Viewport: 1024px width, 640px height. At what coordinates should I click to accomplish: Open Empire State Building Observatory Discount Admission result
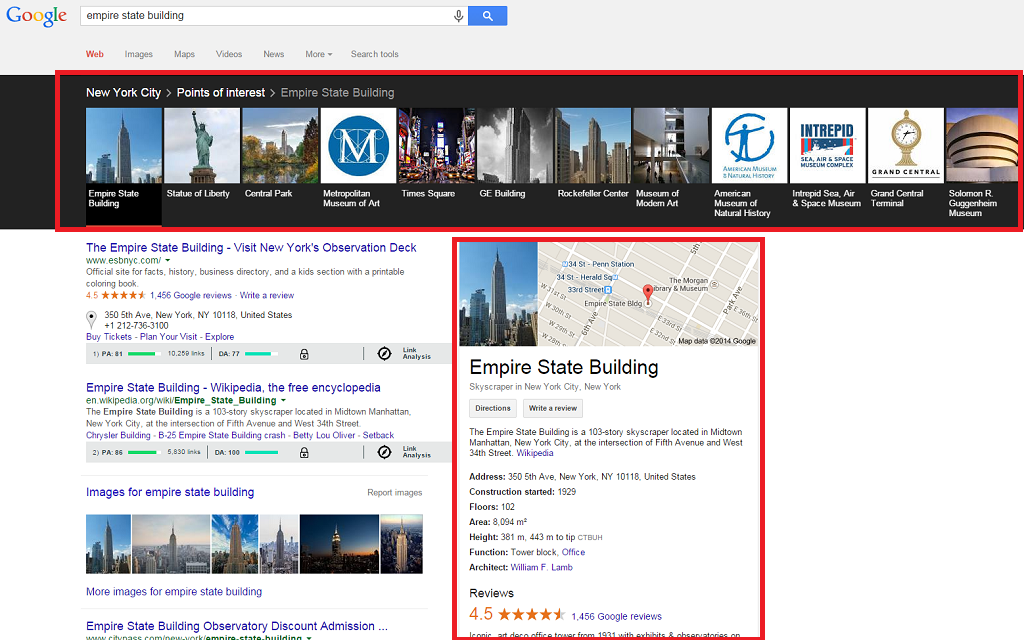236,626
